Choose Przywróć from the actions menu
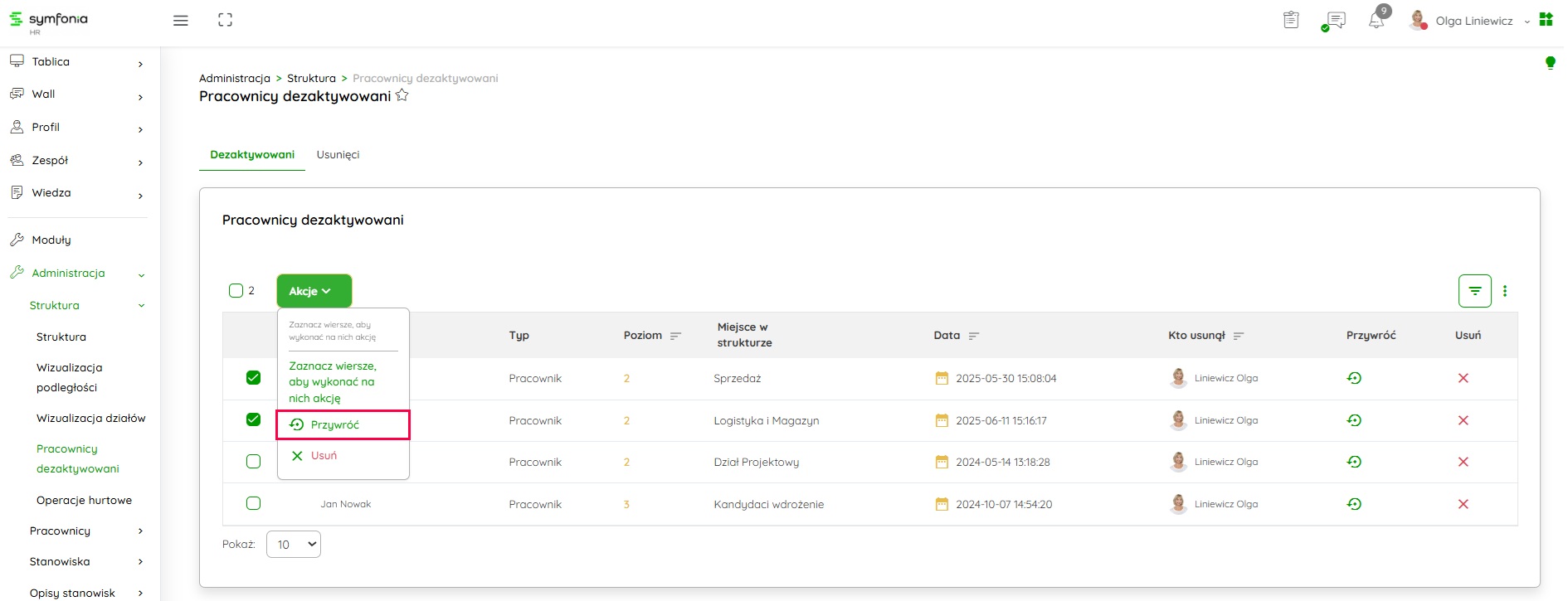Image resolution: width=1568 pixels, height=601 pixels. click(x=335, y=424)
